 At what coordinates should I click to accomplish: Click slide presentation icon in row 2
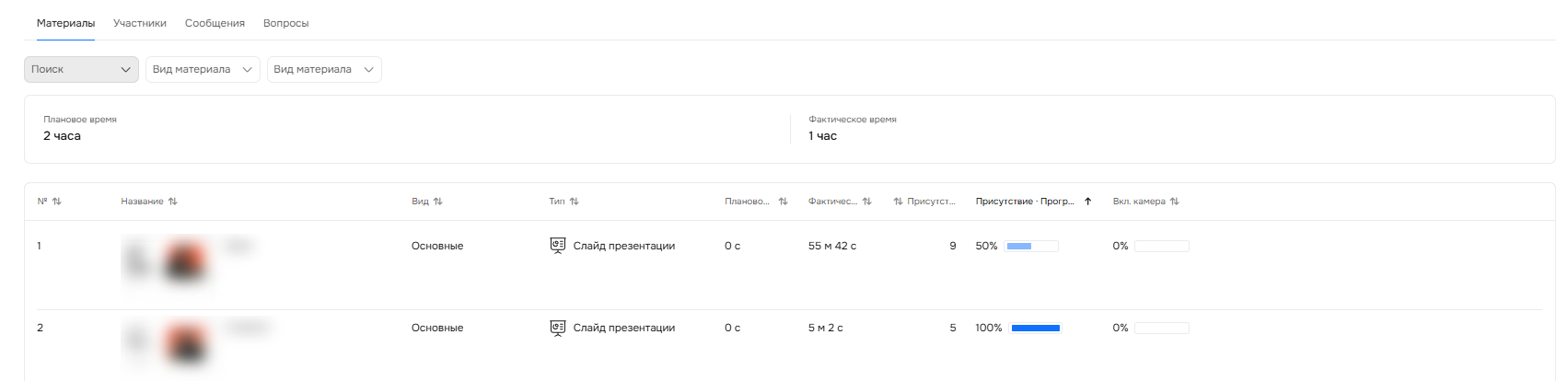coord(558,328)
